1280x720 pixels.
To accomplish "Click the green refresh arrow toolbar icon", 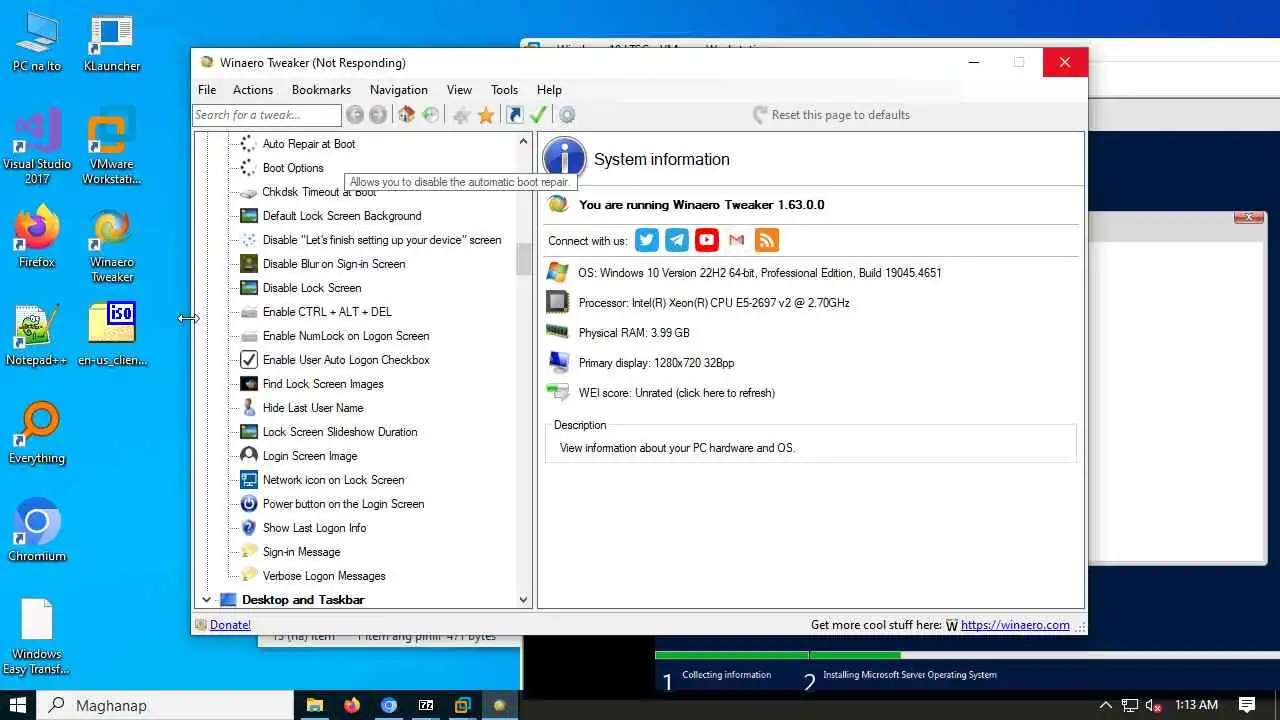I will [430, 115].
